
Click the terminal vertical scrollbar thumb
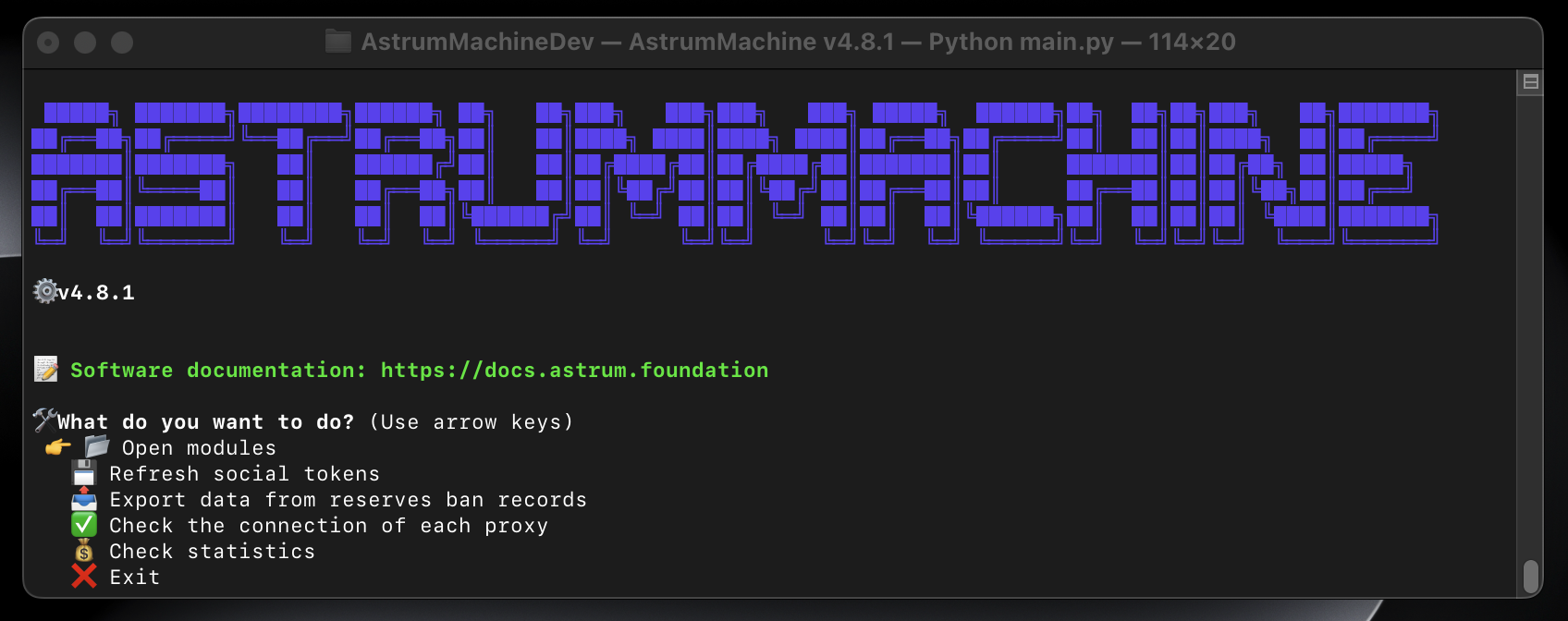coord(1531,577)
